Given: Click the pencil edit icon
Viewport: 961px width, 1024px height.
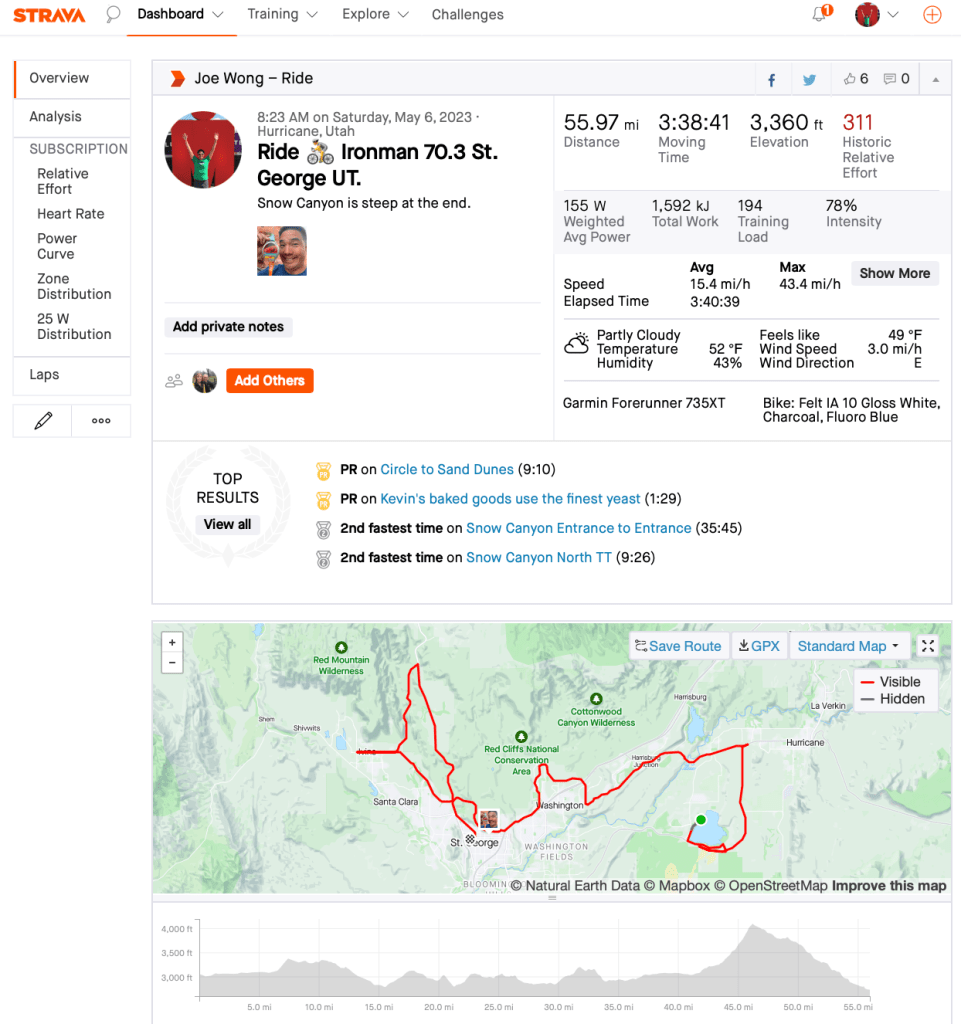Looking at the screenshot, I should pyautogui.click(x=43, y=421).
